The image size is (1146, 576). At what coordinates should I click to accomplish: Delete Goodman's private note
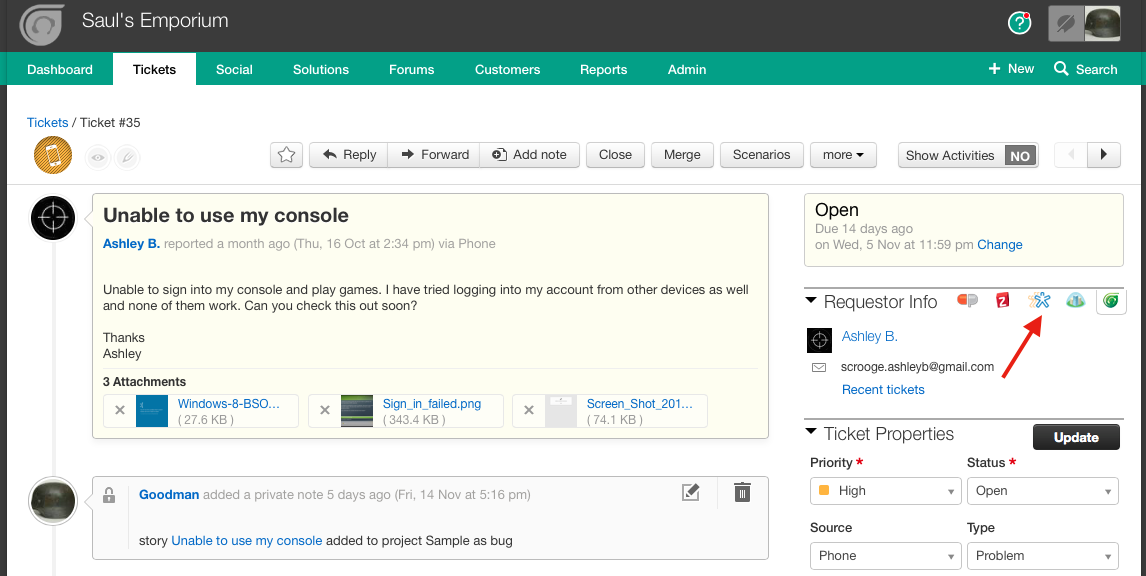click(x=742, y=492)
